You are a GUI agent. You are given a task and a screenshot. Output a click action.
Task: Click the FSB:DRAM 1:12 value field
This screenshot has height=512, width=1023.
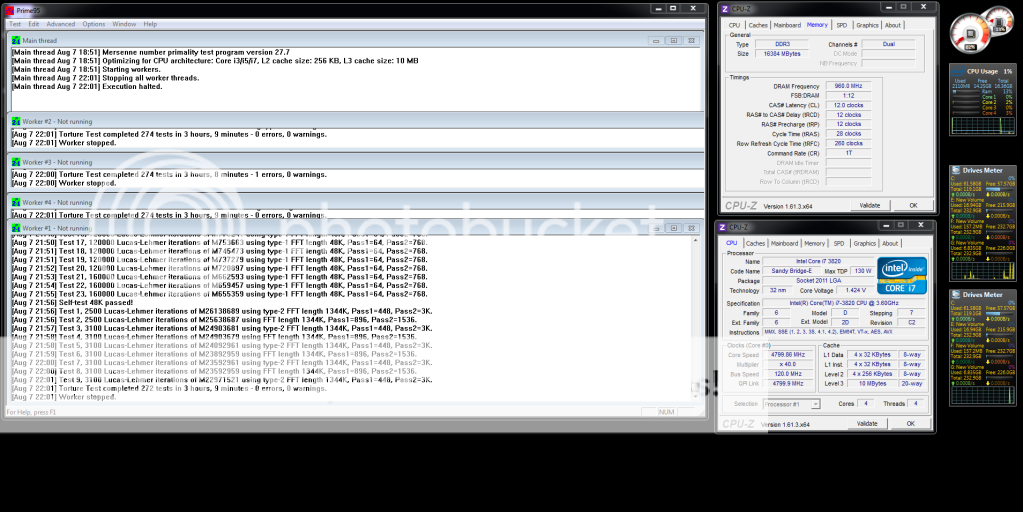(x=848, y=95)
